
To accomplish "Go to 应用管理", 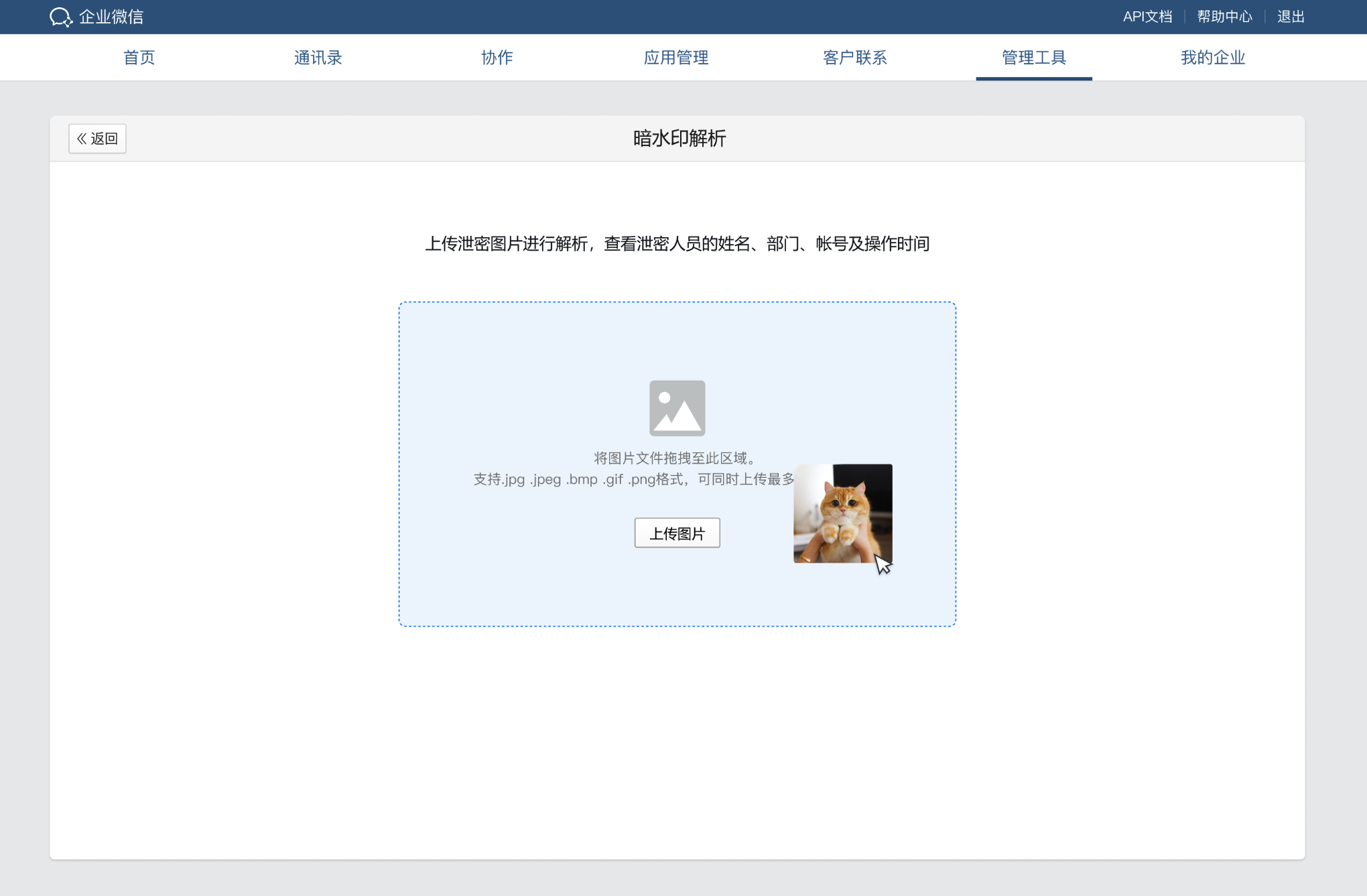I will pos(675,58).
